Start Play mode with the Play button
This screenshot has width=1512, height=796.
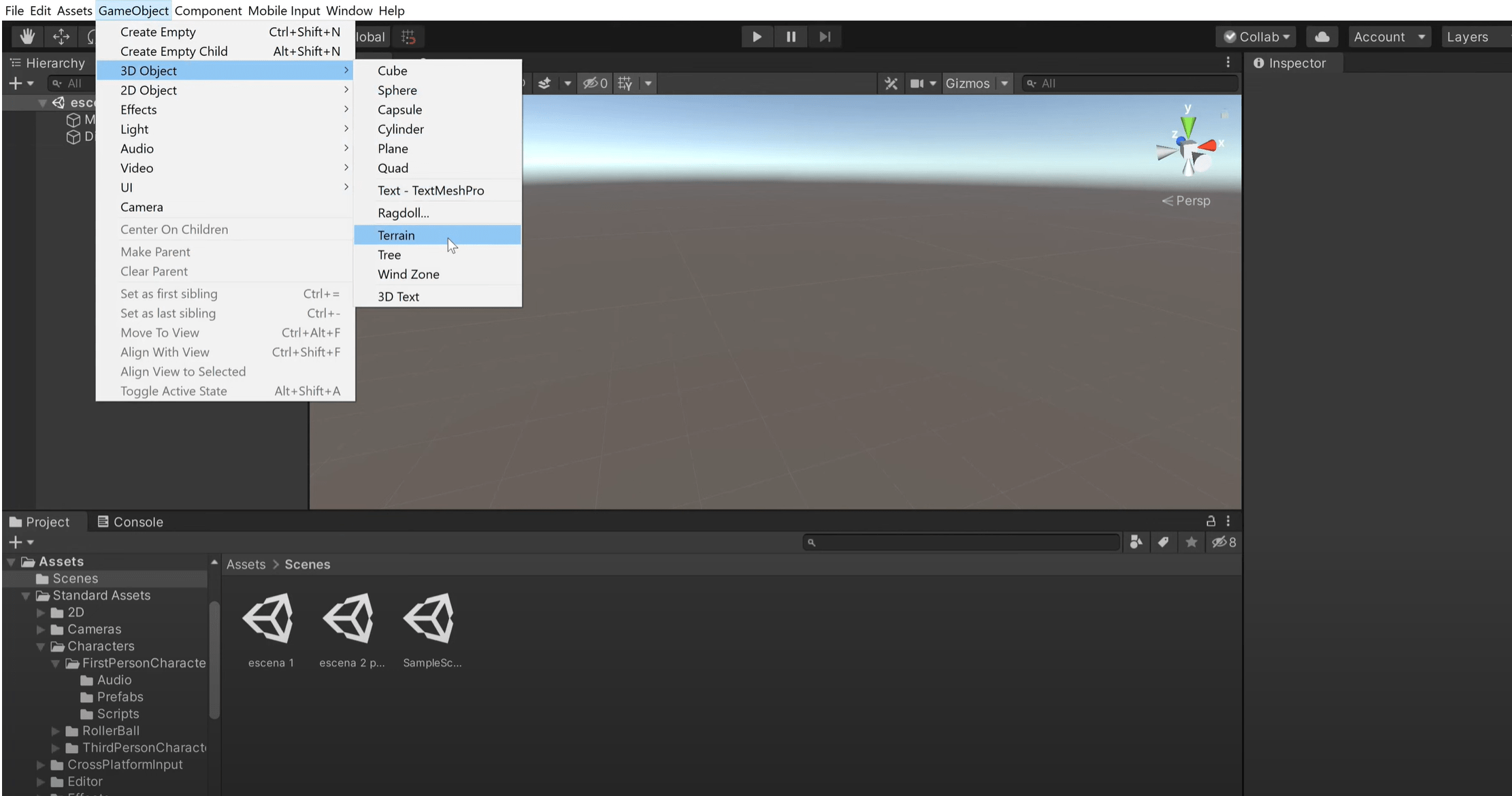coord(757,37)
